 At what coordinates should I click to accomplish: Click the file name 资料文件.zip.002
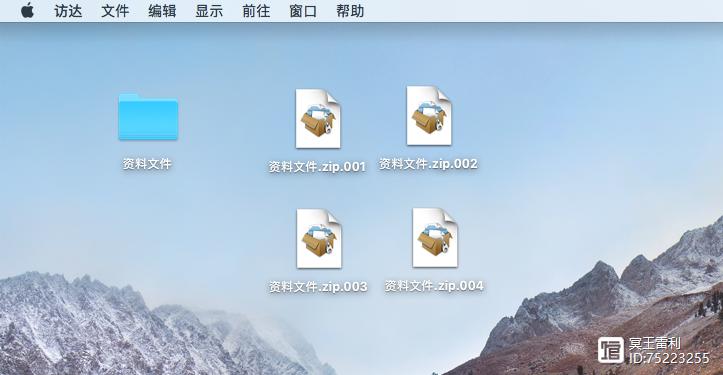428,164
